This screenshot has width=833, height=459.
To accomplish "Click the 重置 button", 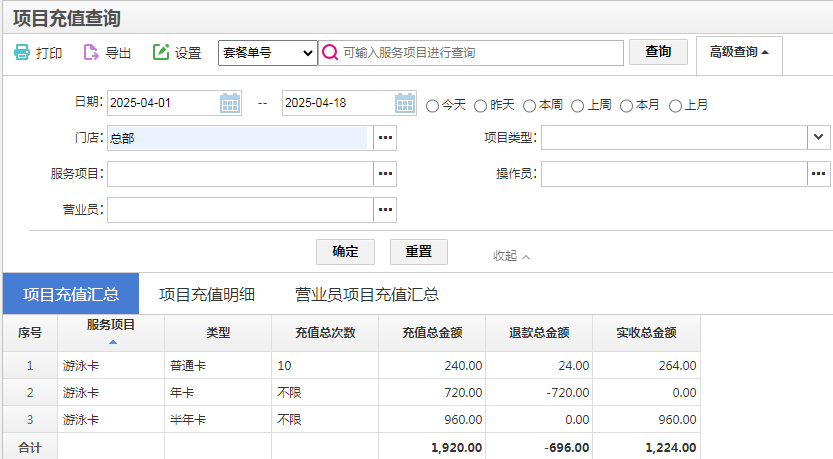I will 418,252.
